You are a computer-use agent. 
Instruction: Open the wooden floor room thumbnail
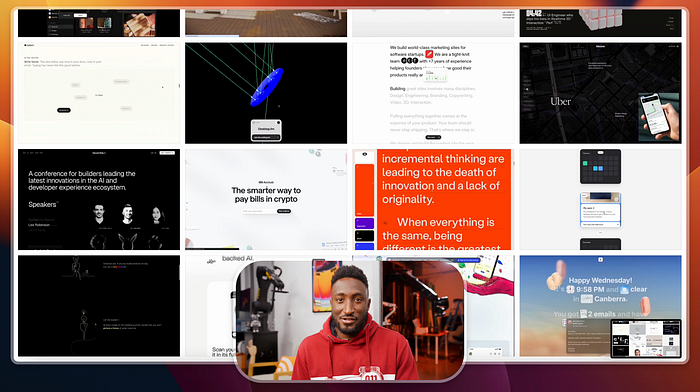coord(266,23)
